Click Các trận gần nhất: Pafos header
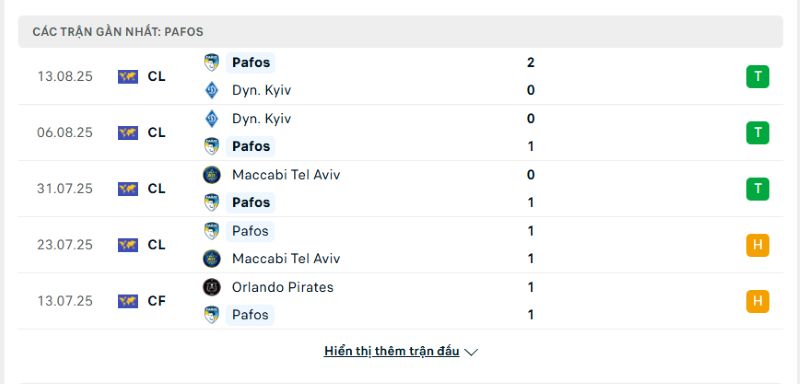The image size is (800, 384). click(400, 32)
